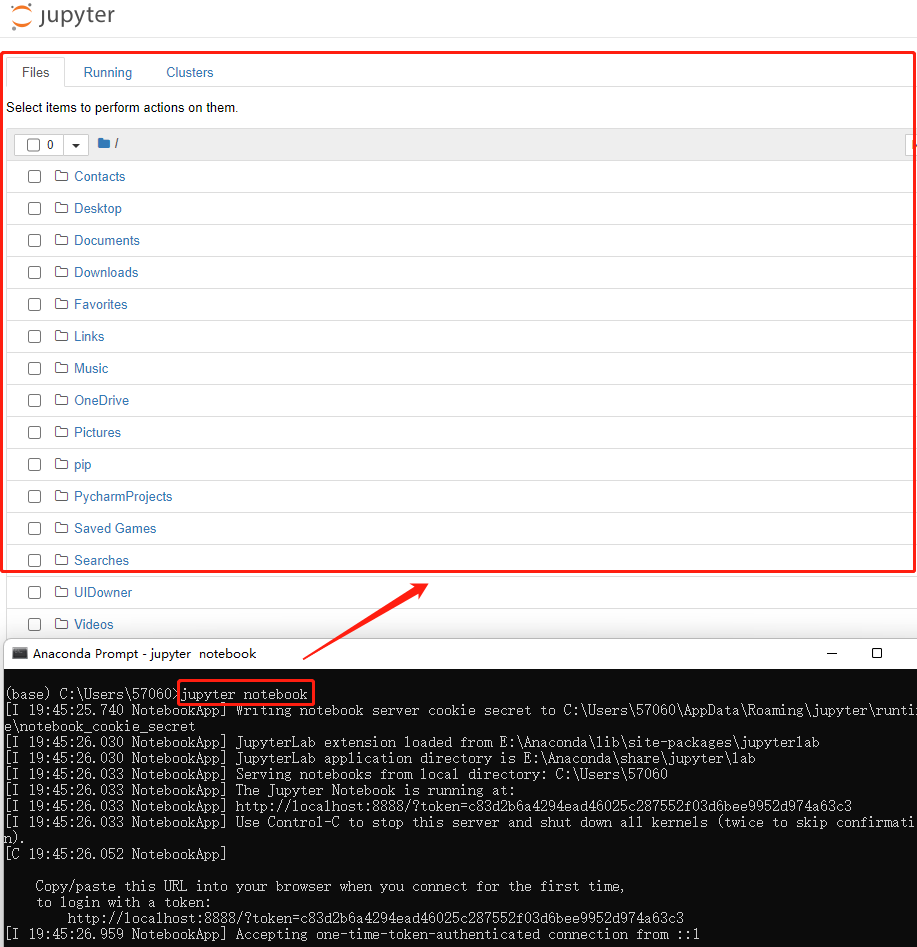Maximize the Anaconda Prompt window
This screenshot has height=947, width=917.
pos(877,653)
